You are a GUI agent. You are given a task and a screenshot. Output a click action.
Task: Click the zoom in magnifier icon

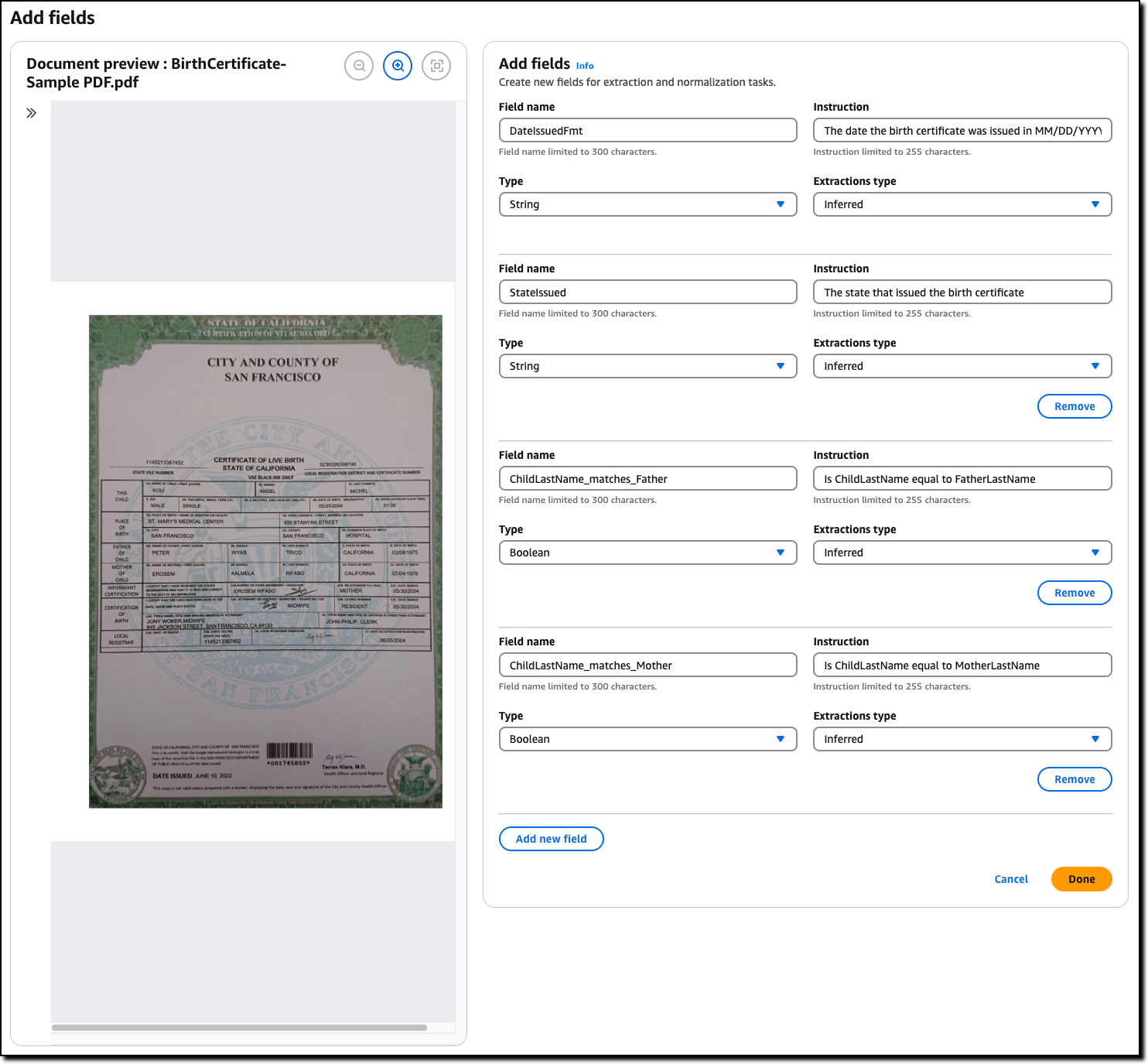click(398, 66)
